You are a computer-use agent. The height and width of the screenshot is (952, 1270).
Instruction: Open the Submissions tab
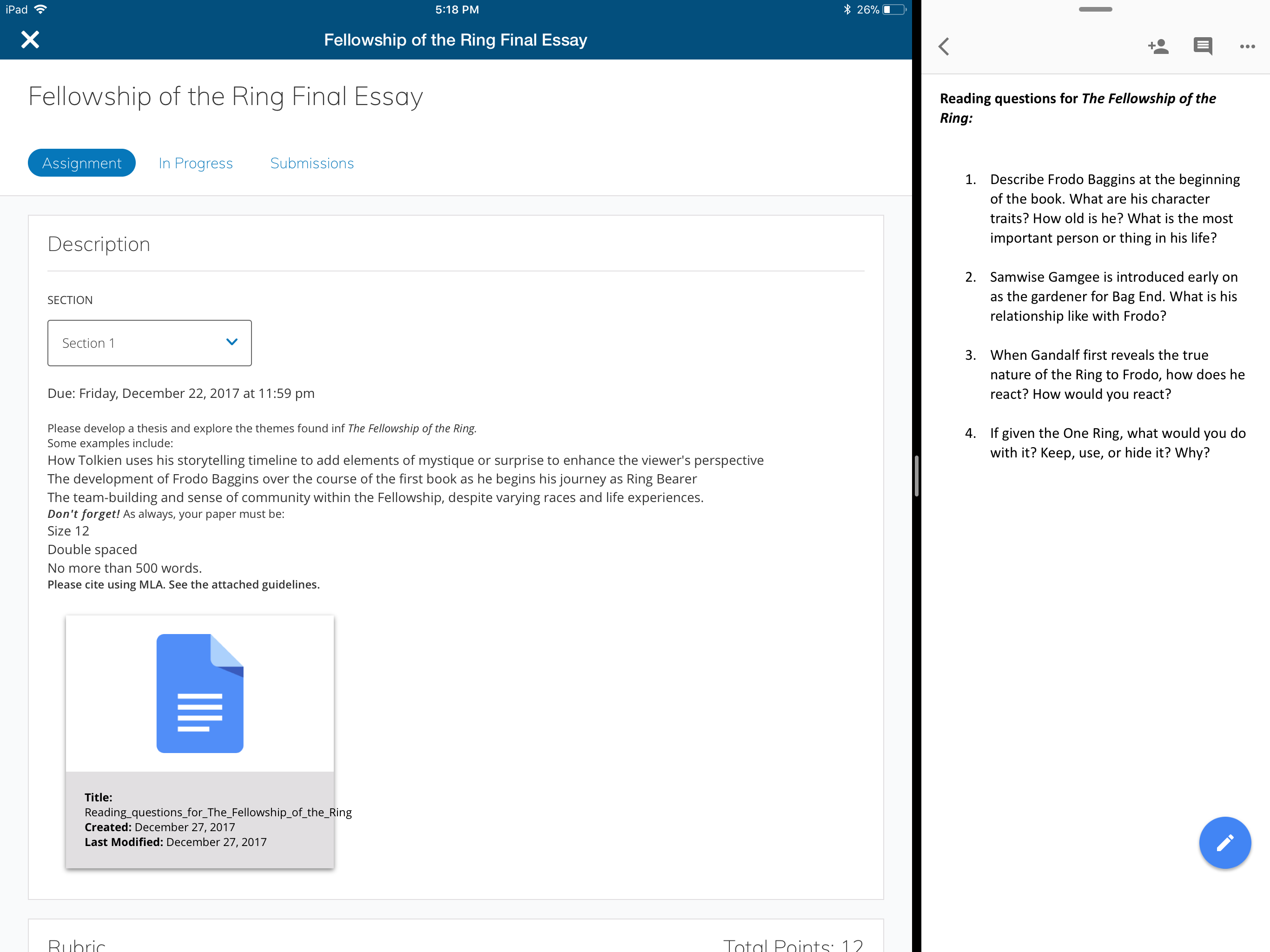(312, 163)
